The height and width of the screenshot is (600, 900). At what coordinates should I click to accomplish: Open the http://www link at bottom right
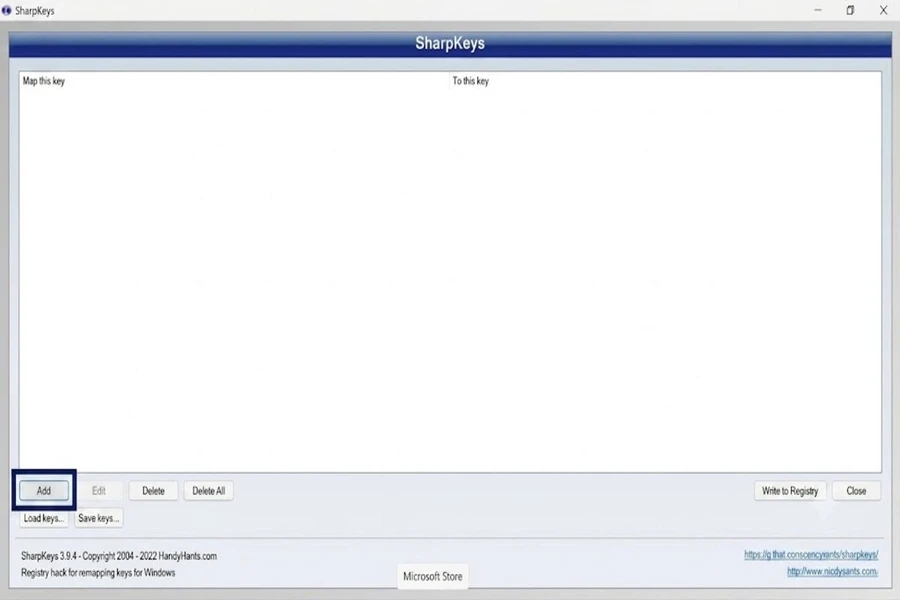tap(832, 571)
